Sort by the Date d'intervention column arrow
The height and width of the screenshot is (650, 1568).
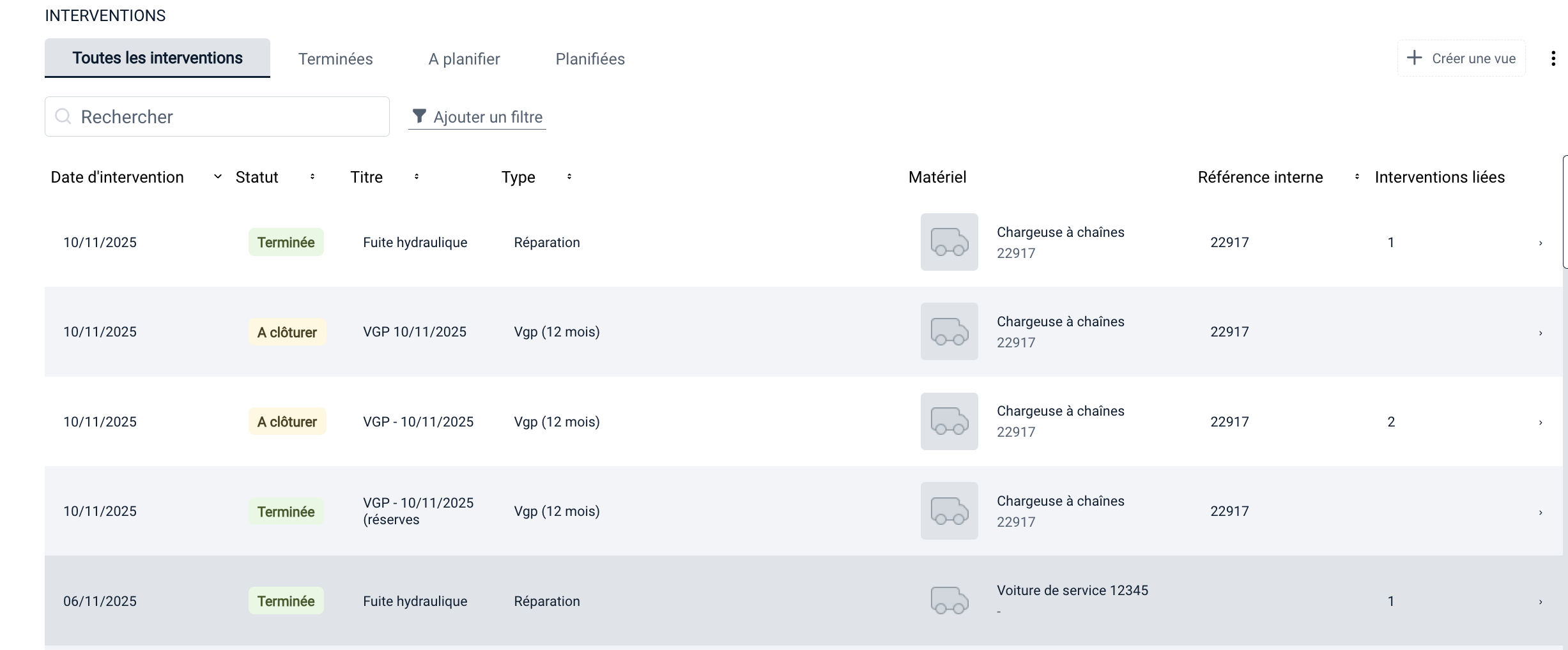(x=218, y=177)
